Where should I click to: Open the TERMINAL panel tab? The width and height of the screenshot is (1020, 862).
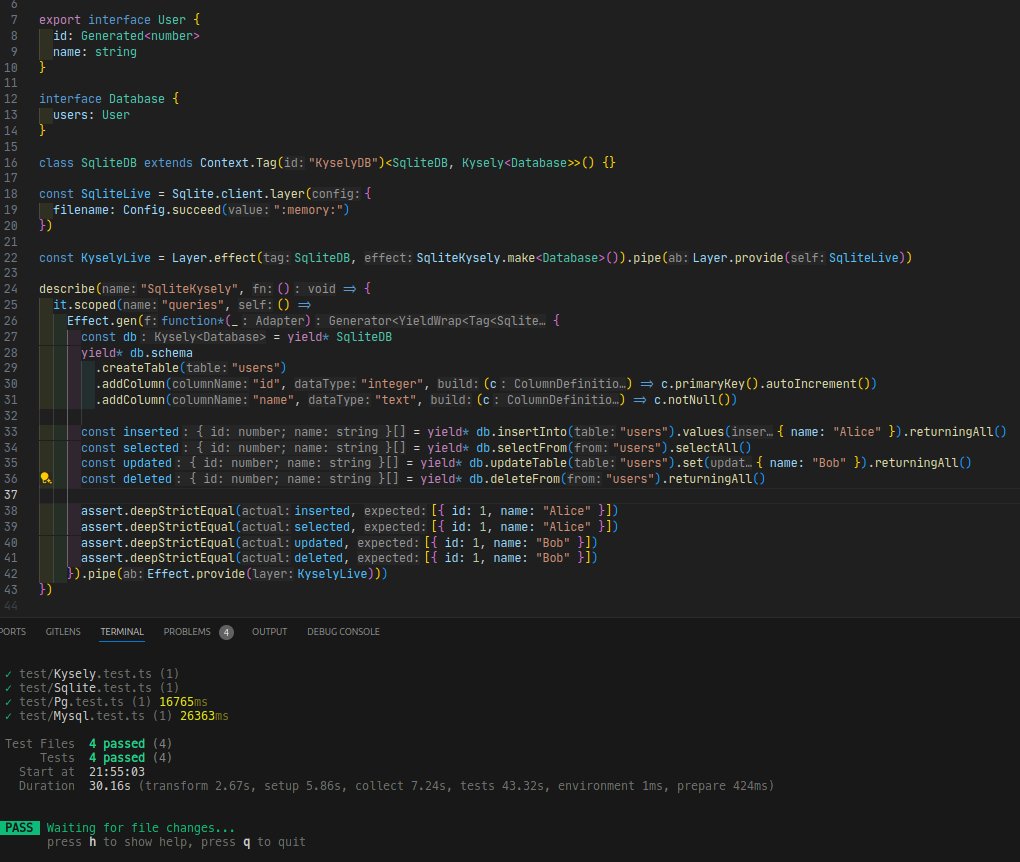coord(122,632)
